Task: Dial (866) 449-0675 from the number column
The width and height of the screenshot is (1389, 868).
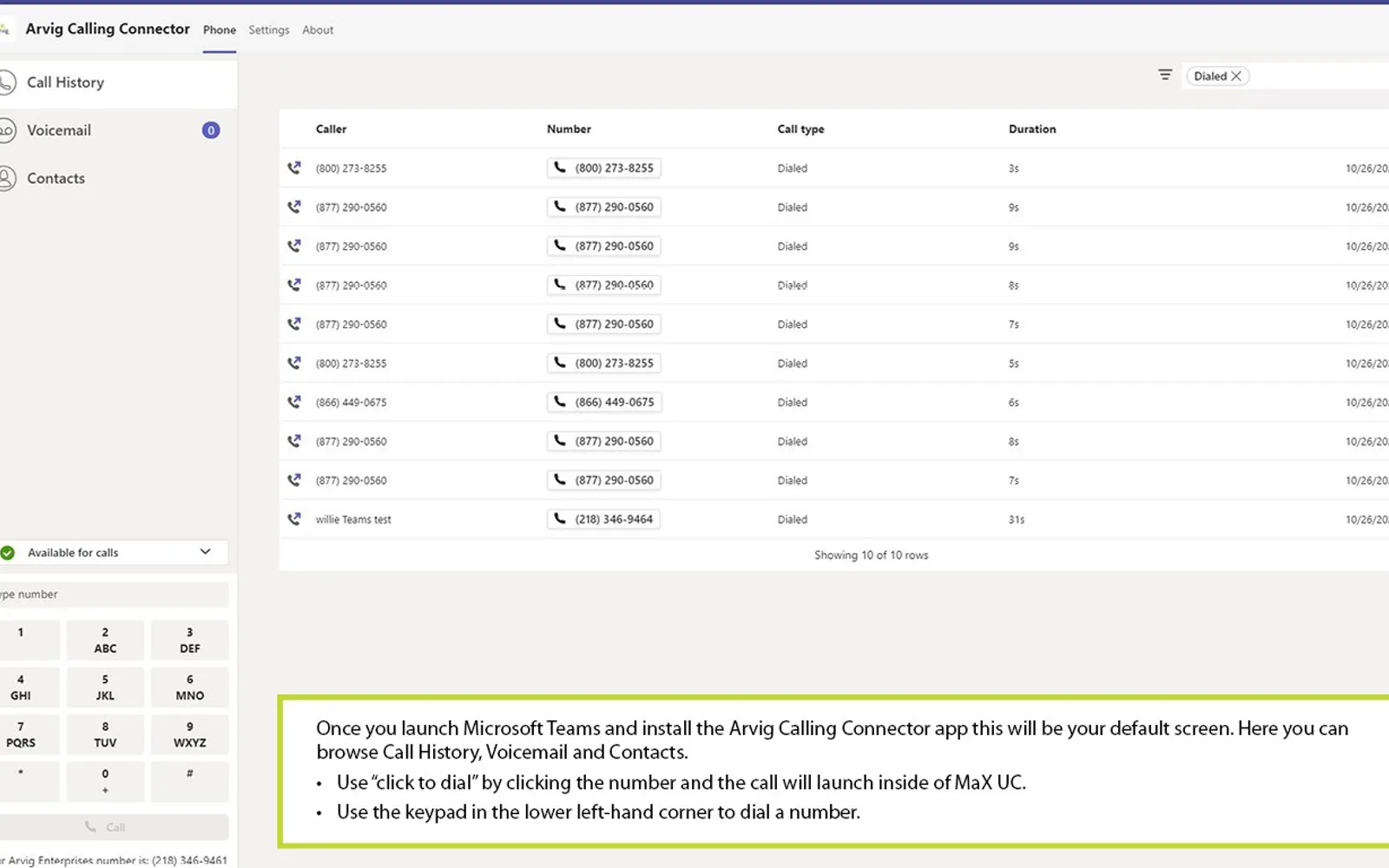Action: pos(604,402)
